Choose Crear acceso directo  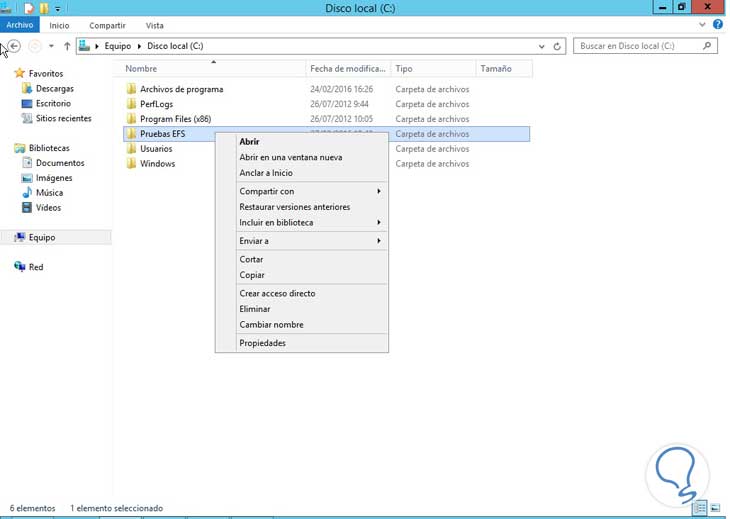tap(302, 293)
